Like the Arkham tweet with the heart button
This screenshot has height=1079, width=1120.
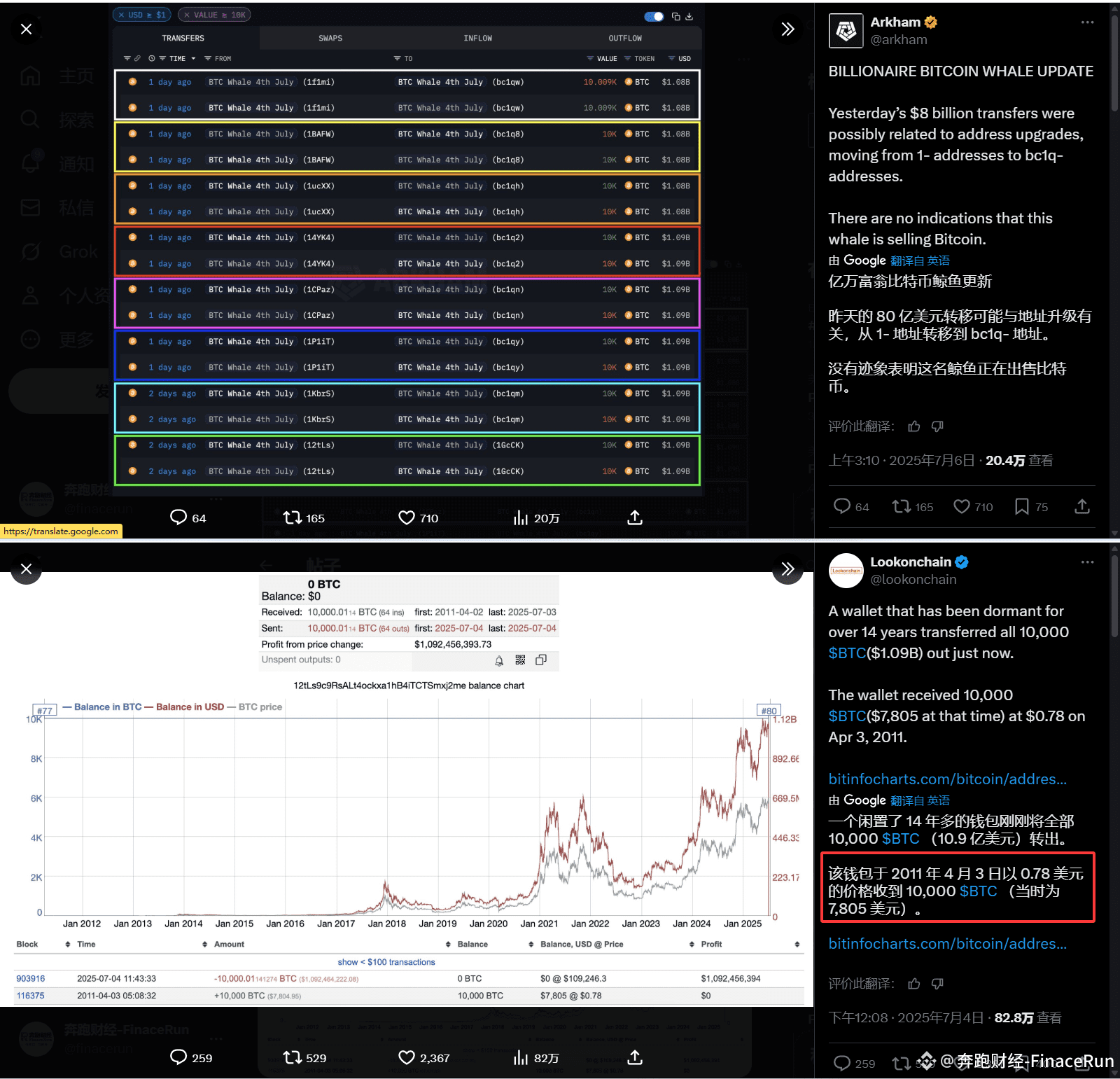tap(960, 506)
